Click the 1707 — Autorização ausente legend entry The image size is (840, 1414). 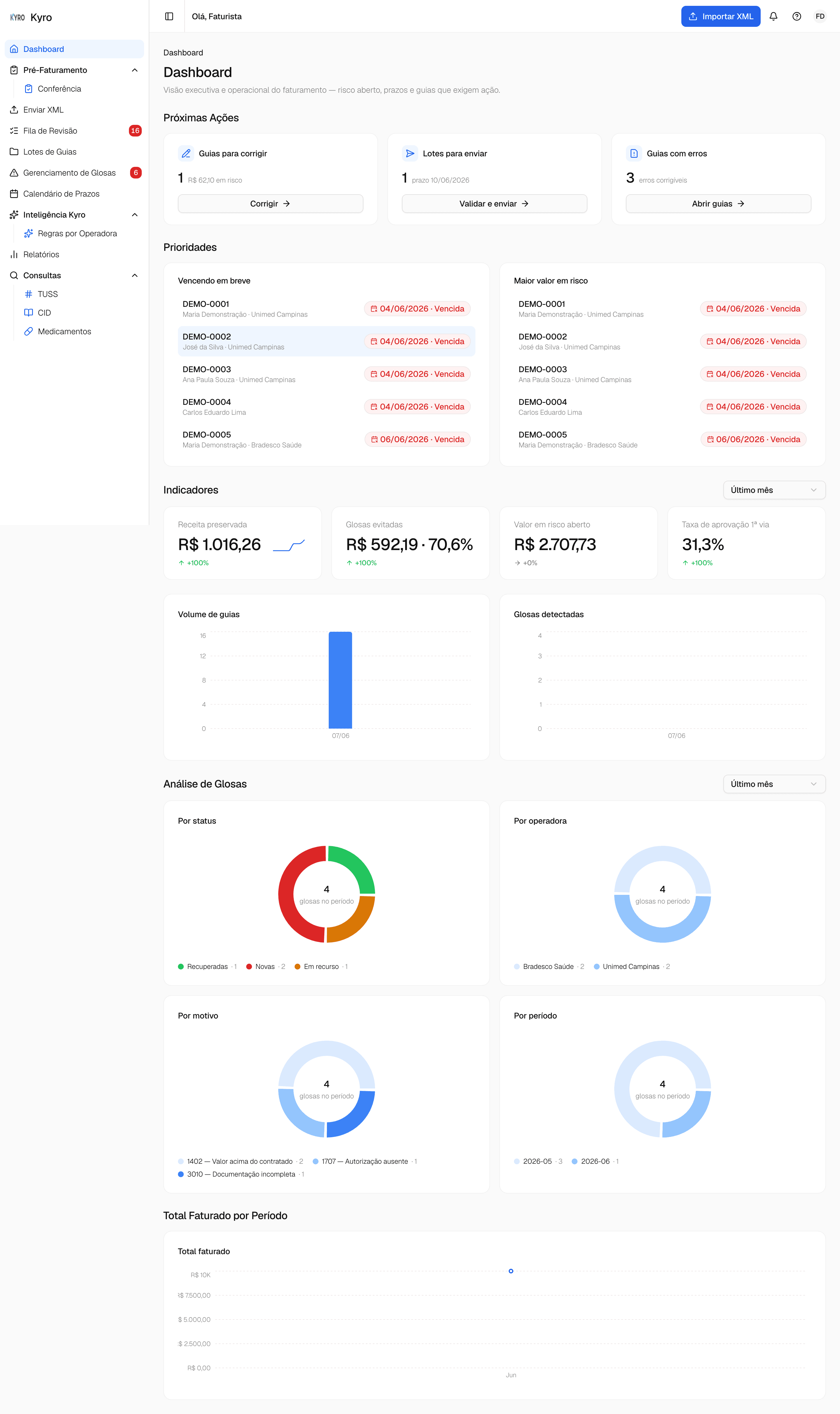(365, 1161)
